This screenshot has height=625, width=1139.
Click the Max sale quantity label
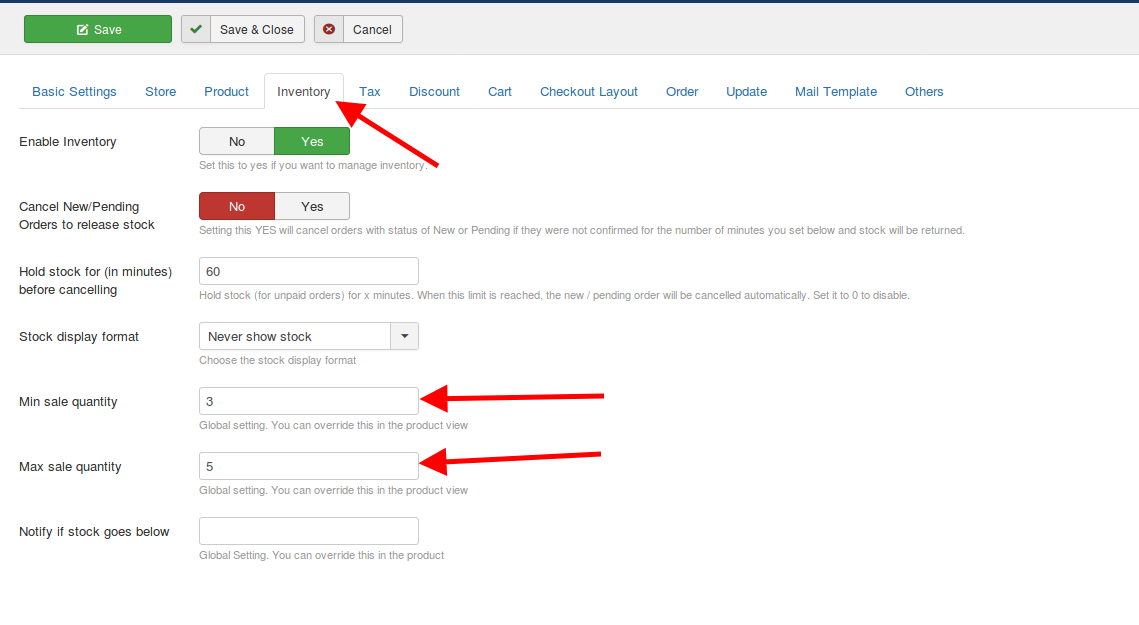pyautogui.click(x=70, y=467)
